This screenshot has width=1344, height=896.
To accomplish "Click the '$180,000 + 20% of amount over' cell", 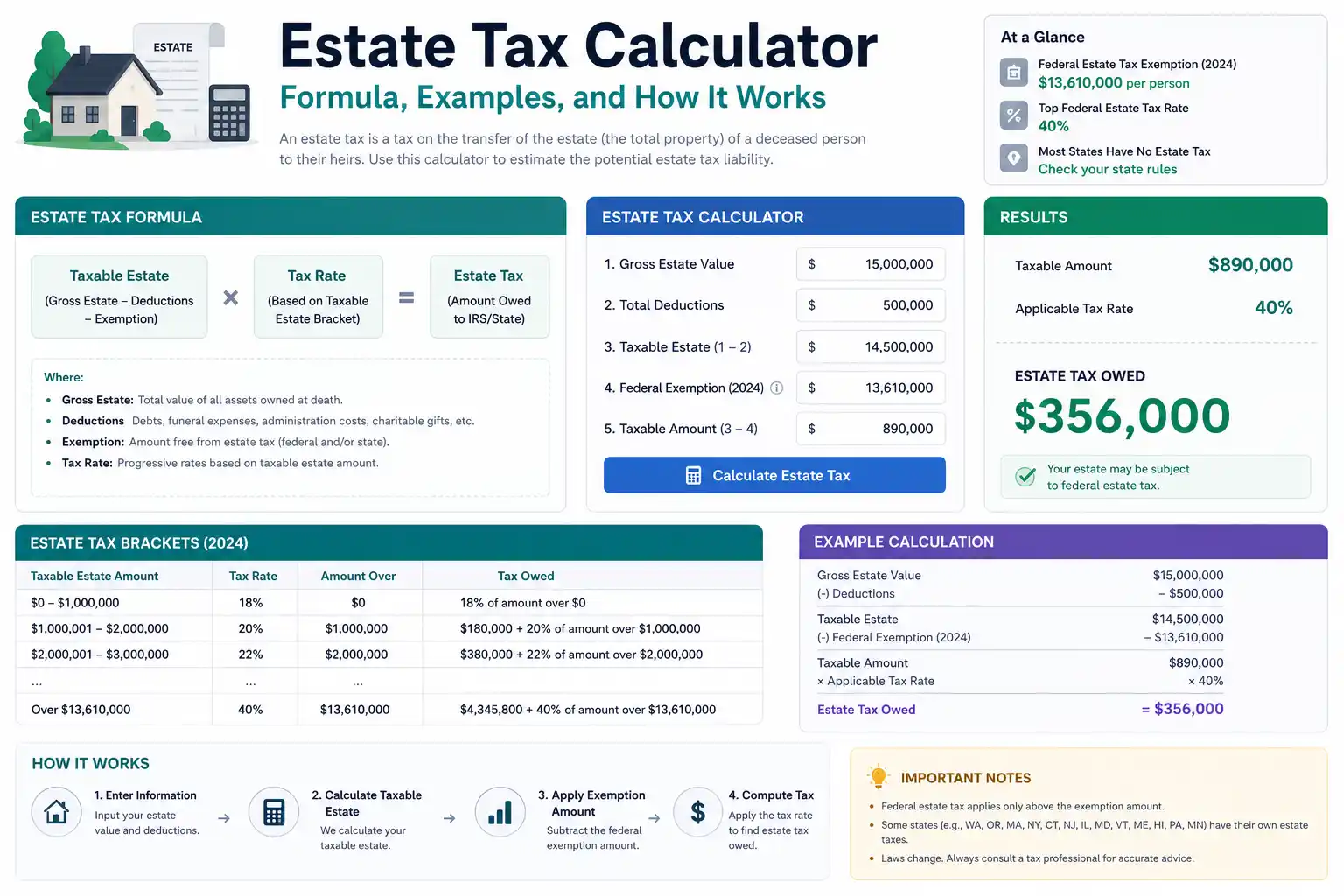I will (x=580, y=628).
